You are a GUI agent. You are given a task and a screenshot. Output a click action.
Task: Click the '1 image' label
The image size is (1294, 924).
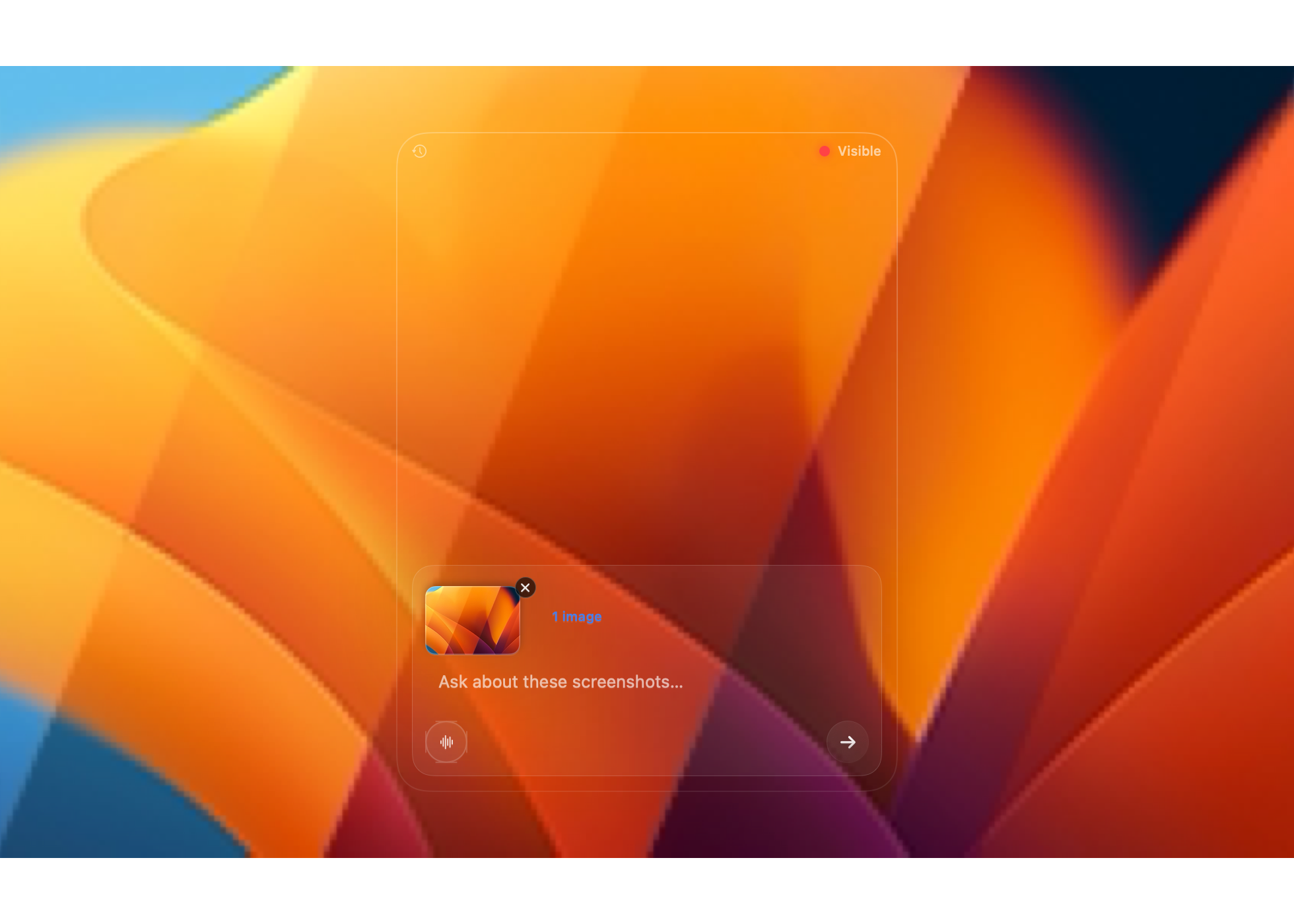tap(577, 617)
